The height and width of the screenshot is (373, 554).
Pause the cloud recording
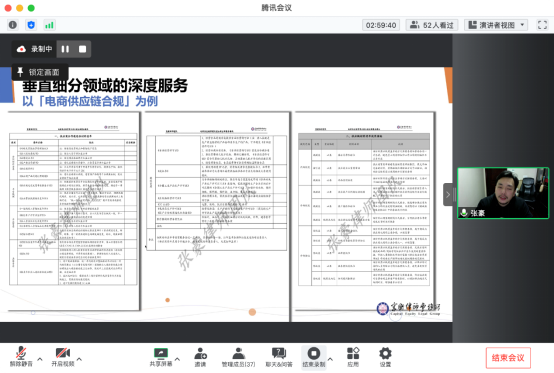pos(65,49)
